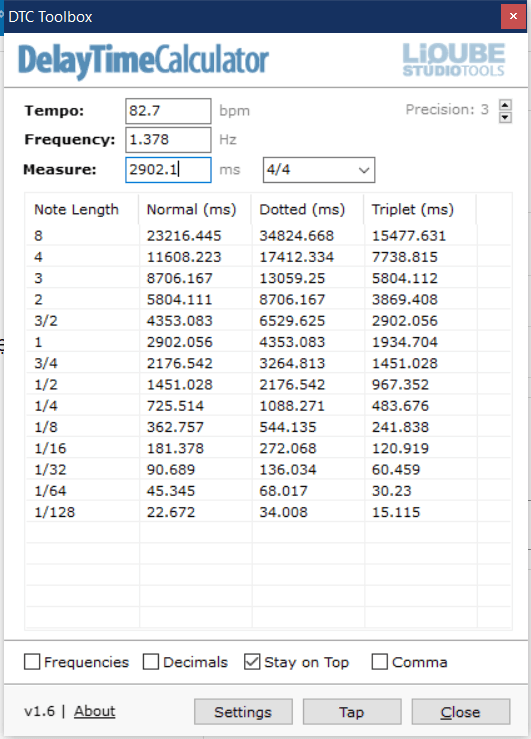This screenshot has height=739, width=531.
Task: Select the dotted value 13059.25
Action: pos(292,278)
